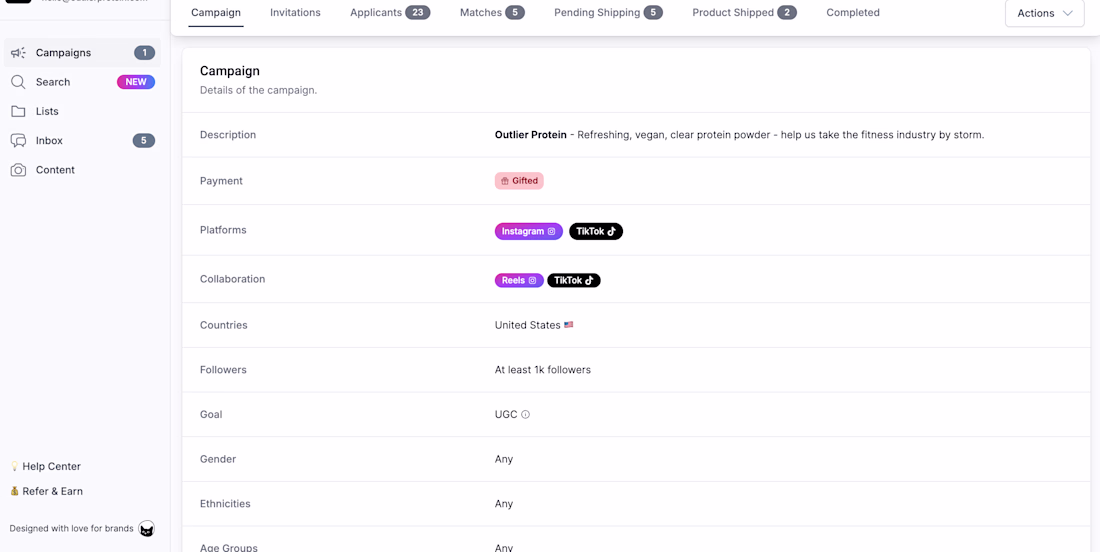
Task: Click the Lists folder icon
Action: click(x=18, y=111)
